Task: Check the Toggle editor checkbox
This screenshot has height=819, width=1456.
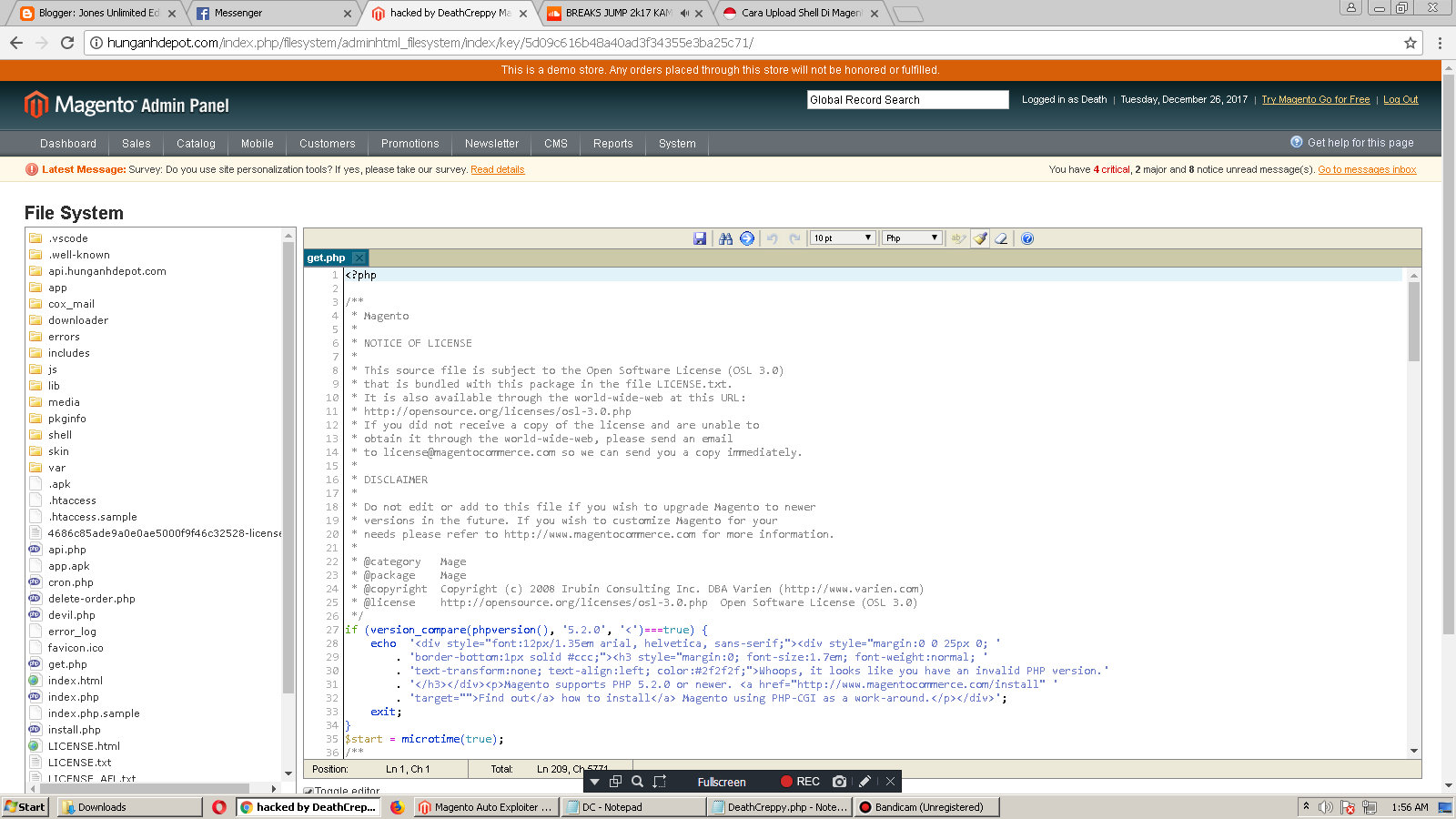Action: point(308,791)
